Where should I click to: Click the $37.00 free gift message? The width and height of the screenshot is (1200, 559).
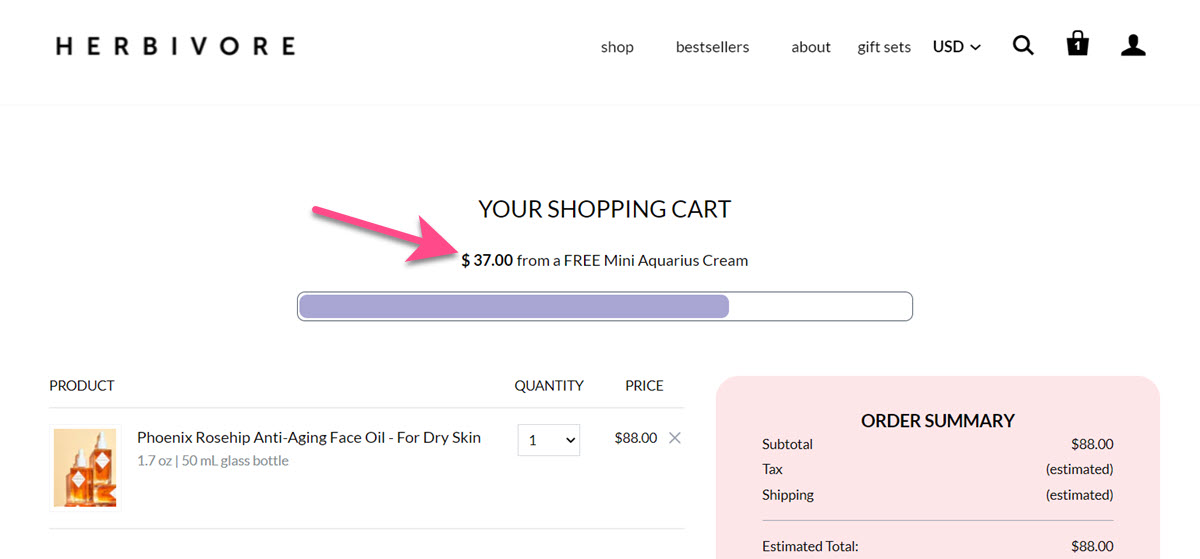tap(604, 261)
